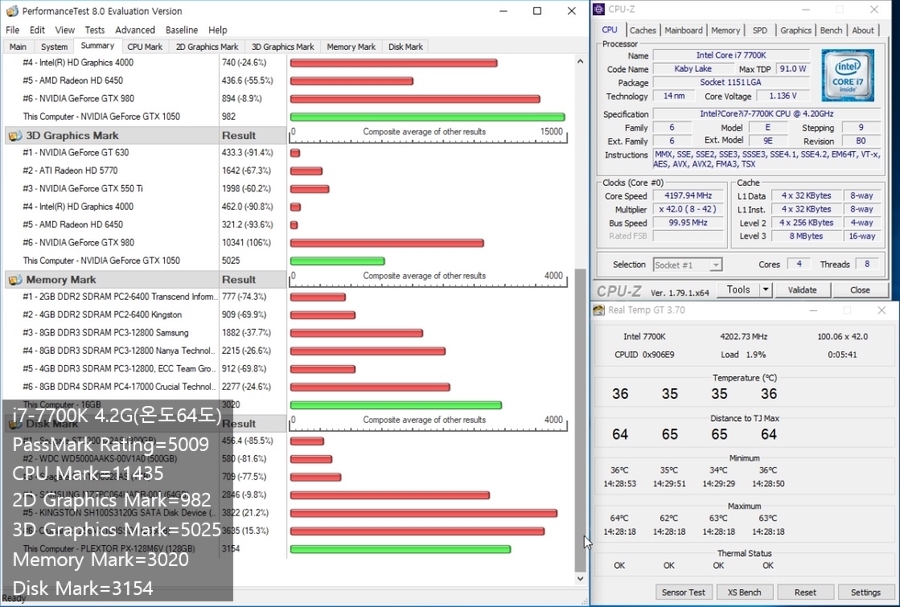Open the Socket #1 selection dropdown

688,265
